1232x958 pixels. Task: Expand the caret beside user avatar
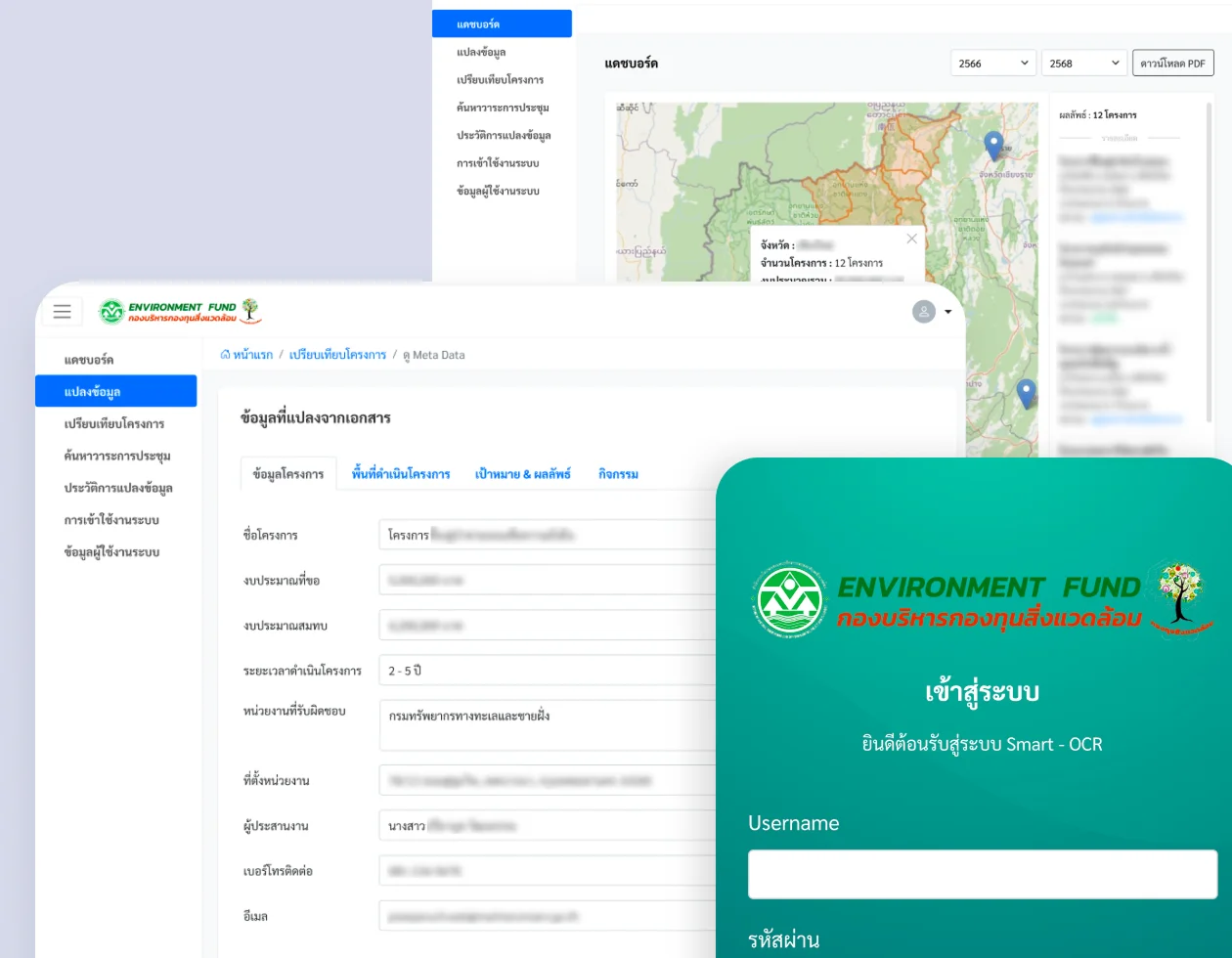coord(947,313)
